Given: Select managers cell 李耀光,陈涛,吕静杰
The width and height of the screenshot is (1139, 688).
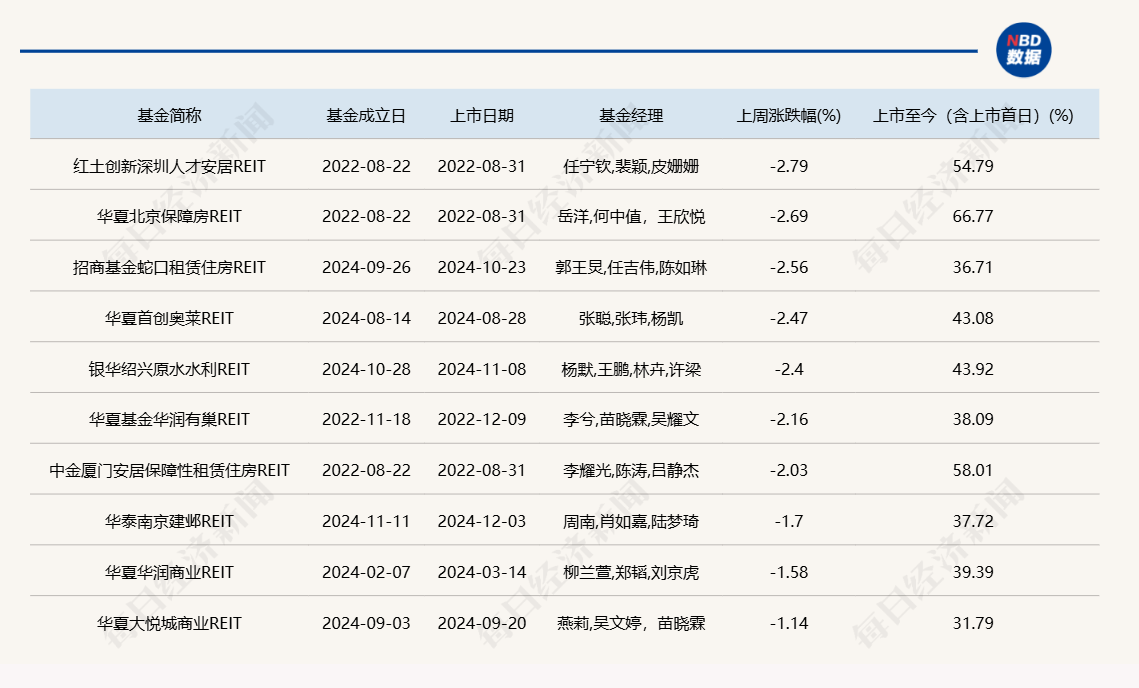Looking at the screenshot, I should pos(631,470).
